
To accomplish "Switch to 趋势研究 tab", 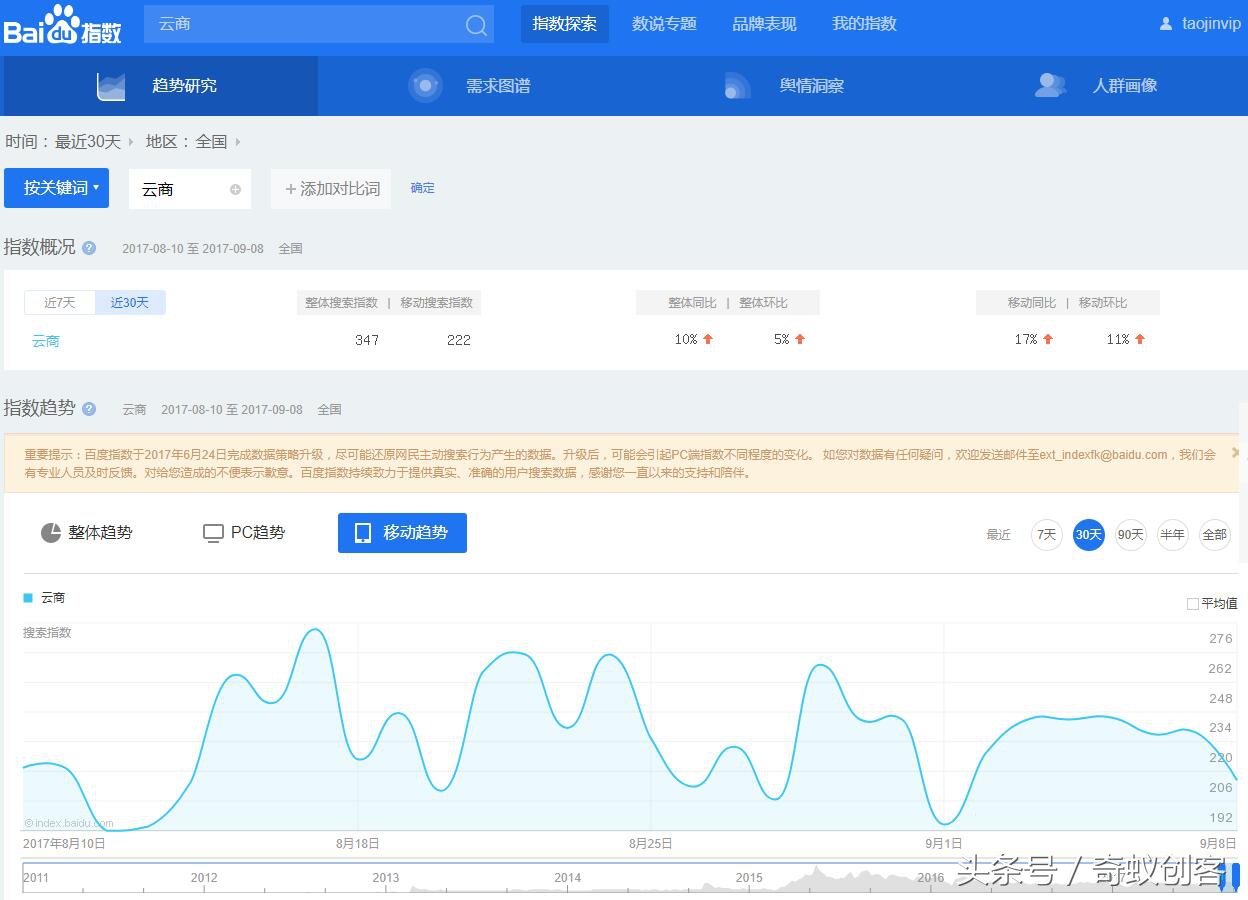I will click(160, 86).
